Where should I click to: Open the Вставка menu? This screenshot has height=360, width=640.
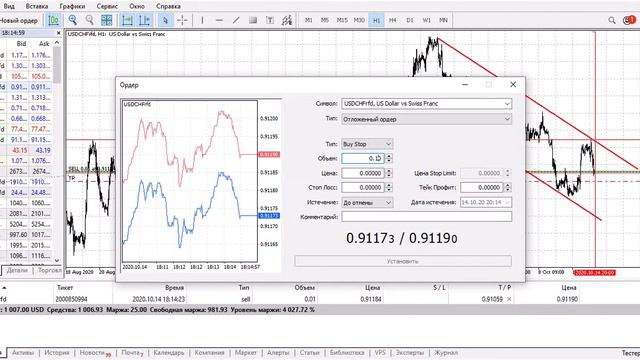tap(37, 7)
